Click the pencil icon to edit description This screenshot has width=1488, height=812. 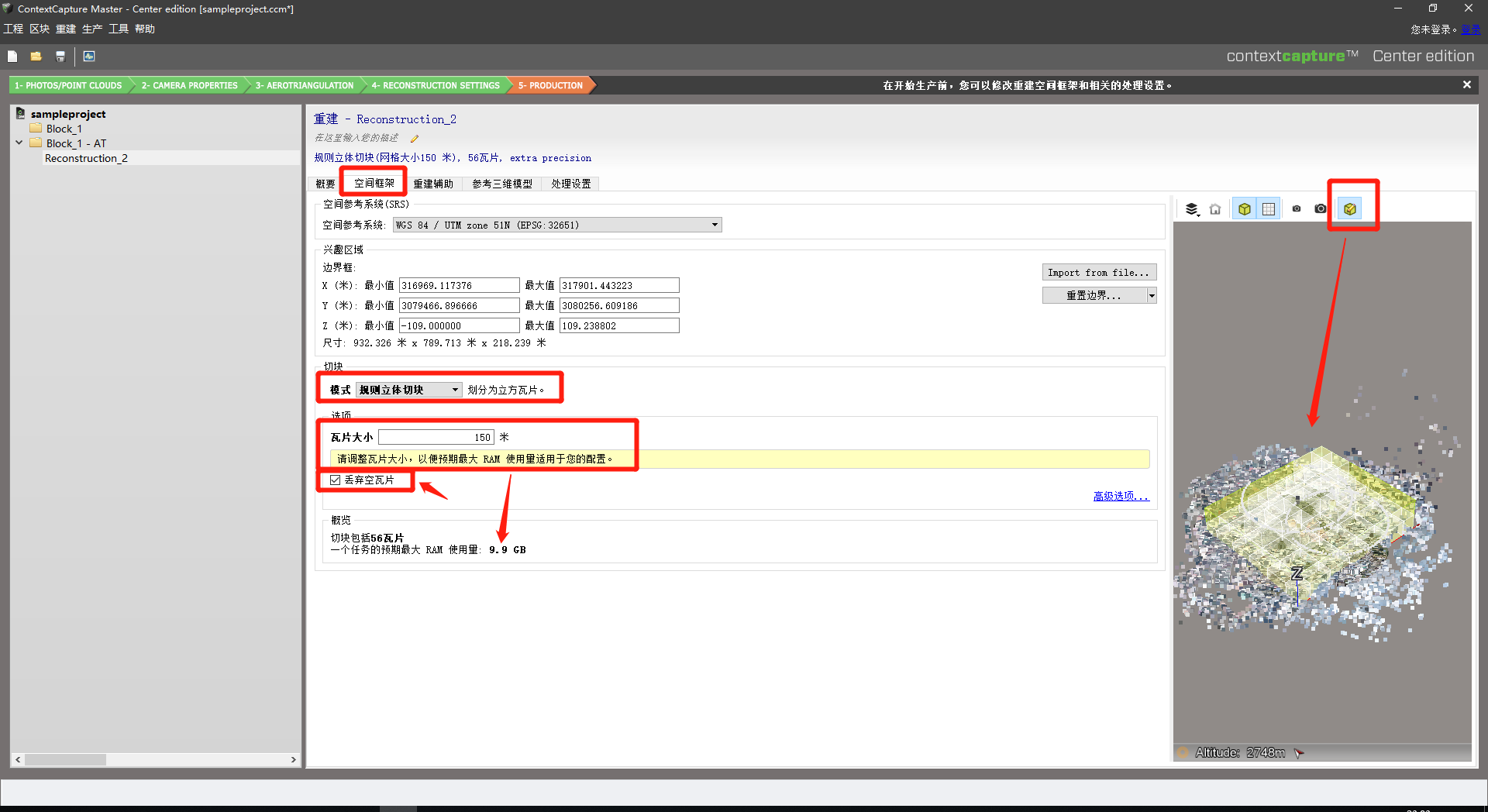click(x=415, y=139)
